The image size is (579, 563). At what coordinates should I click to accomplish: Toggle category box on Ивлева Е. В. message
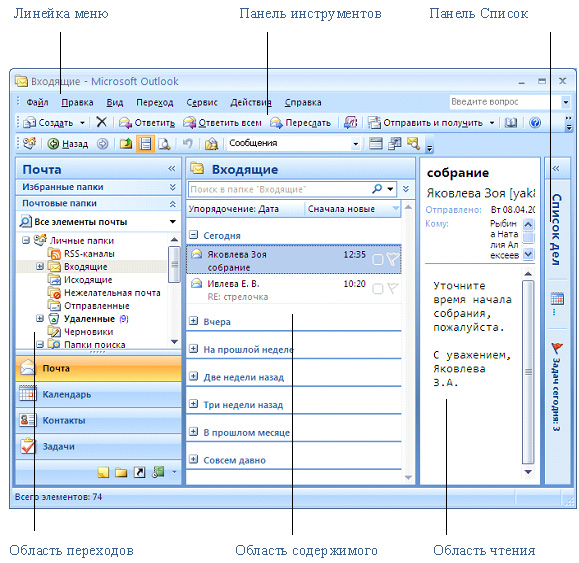pos(377,289)
